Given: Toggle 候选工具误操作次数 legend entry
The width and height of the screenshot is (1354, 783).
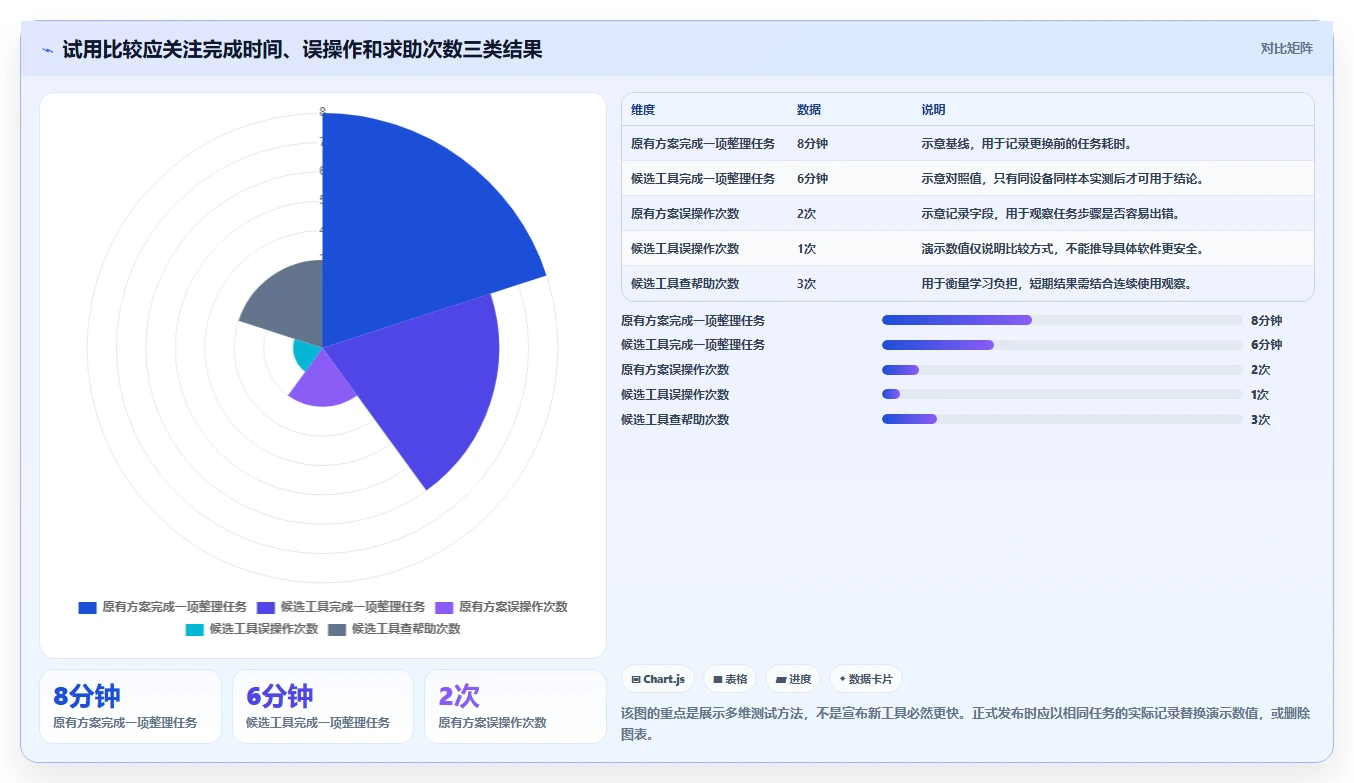Looking at the screenshot, I should click(252, 629).
